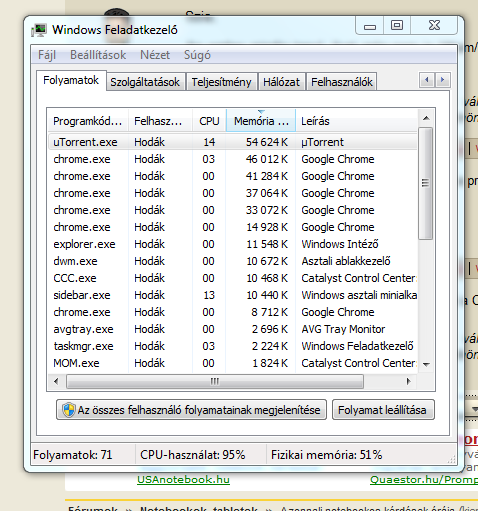
Task: Select the avgtray.exe process
Action: (232, 329)
